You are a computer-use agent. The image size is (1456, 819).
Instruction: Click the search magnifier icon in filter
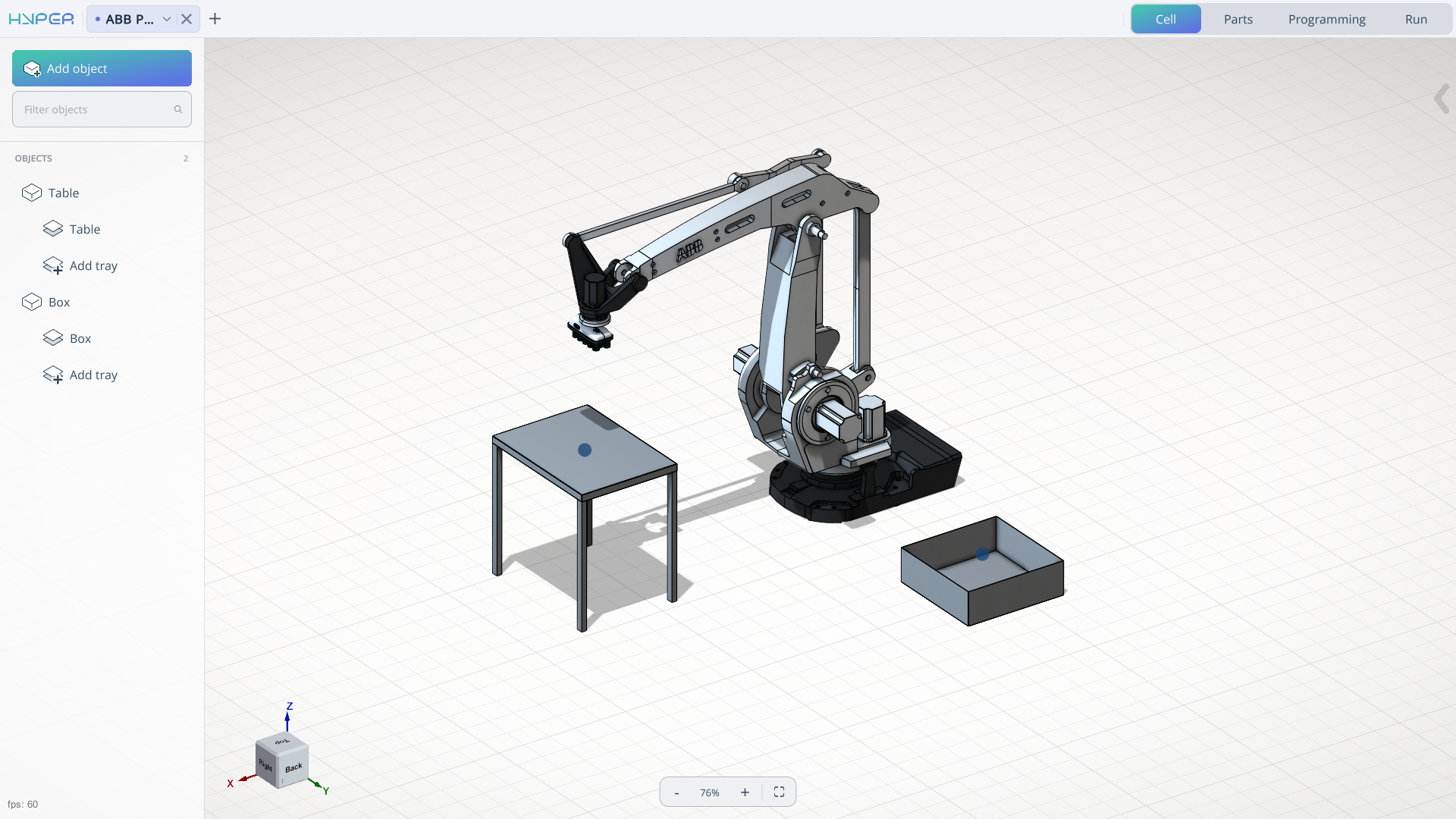tap(178, 109)
